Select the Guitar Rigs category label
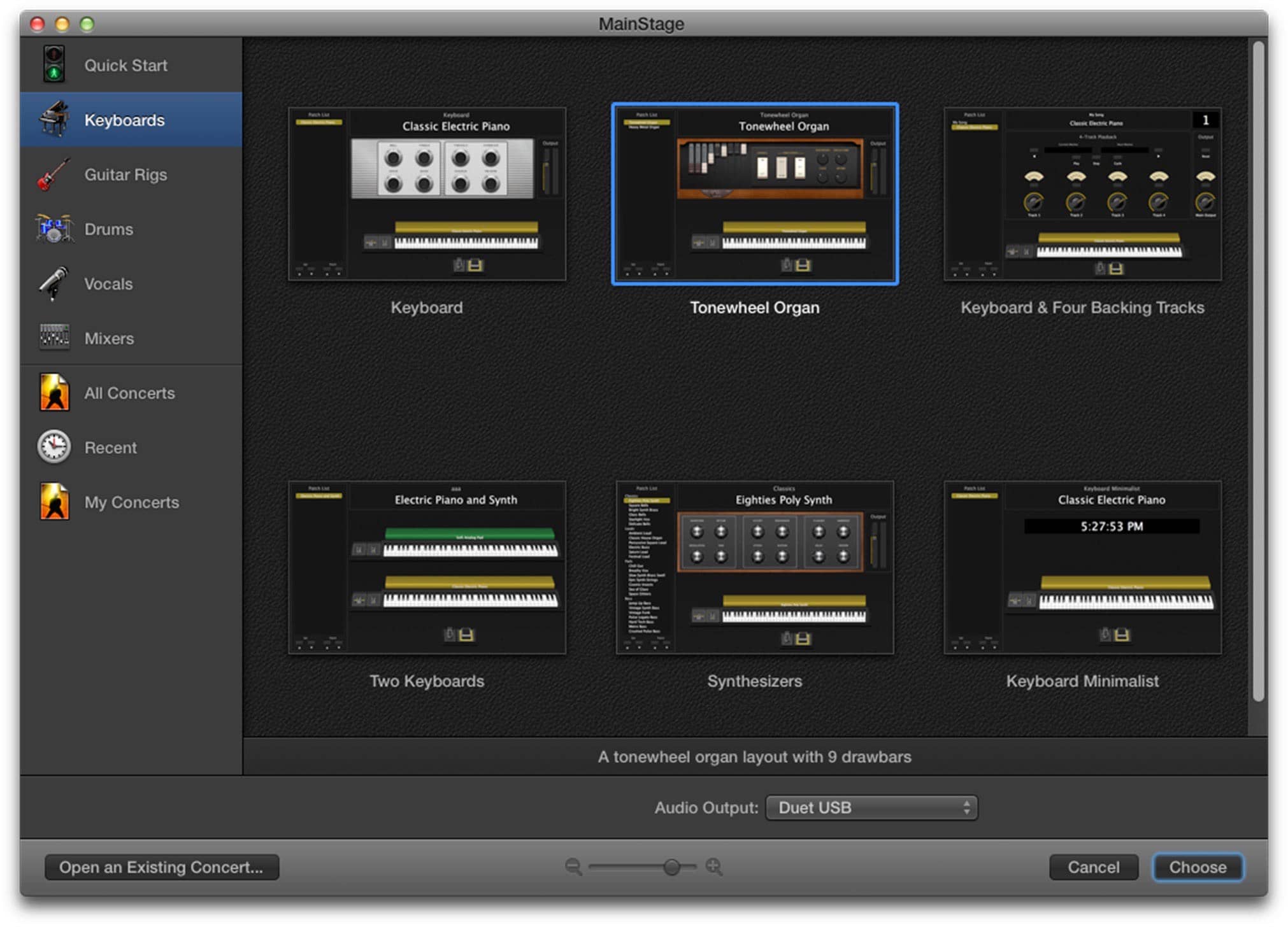 (x=125, y=174)
